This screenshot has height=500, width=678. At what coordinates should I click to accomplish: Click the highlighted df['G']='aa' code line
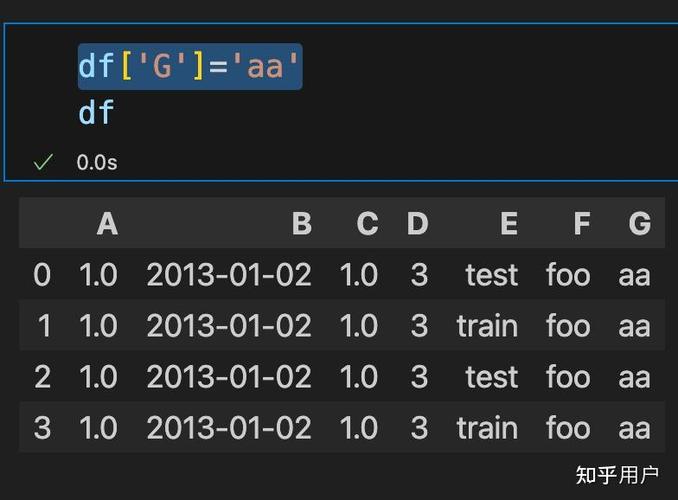pos(190,67)
